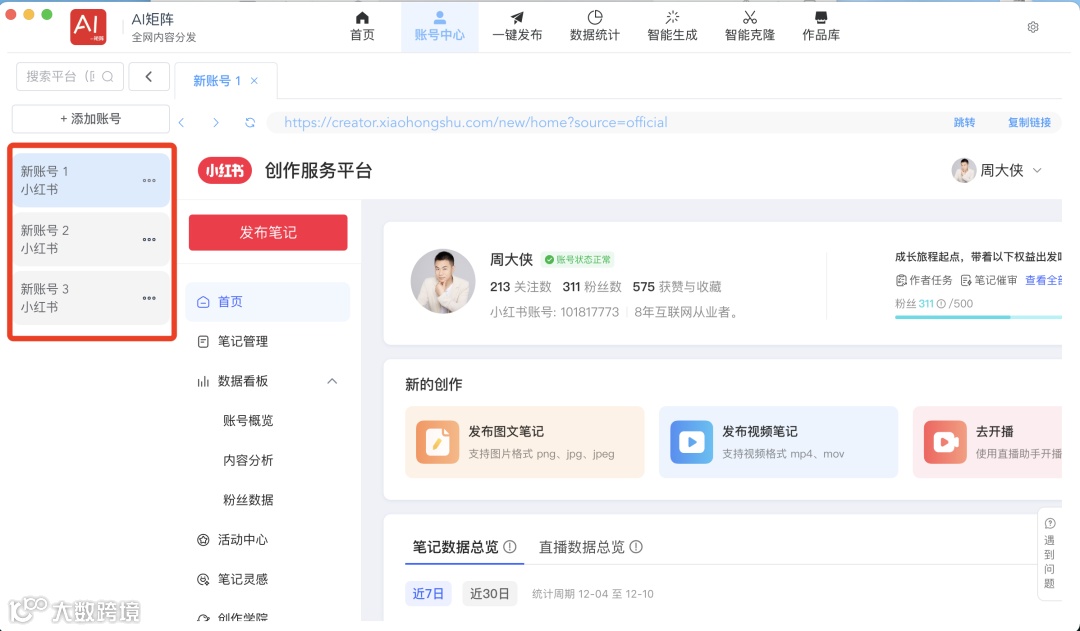Select 账号中心 in the top navigation
Viewport: 1080px width, 631px height.
click(x=439, y=26)
